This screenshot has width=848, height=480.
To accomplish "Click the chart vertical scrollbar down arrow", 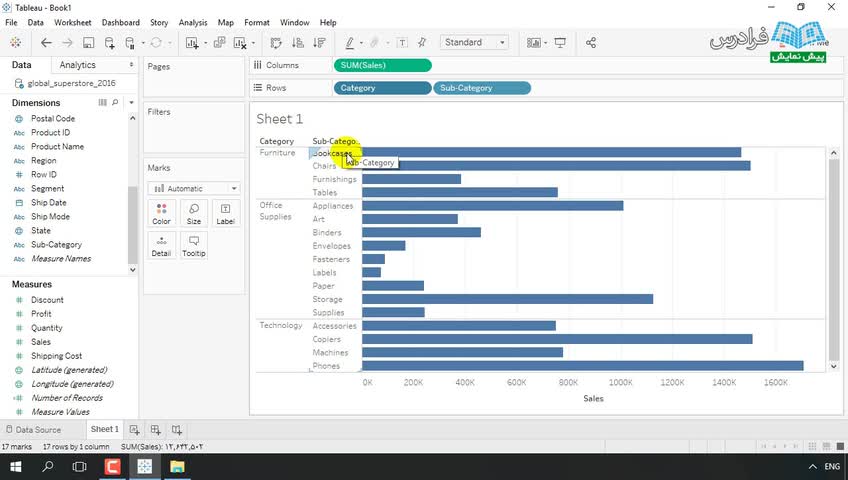I will pyautogui.click(x=833, y=366).
